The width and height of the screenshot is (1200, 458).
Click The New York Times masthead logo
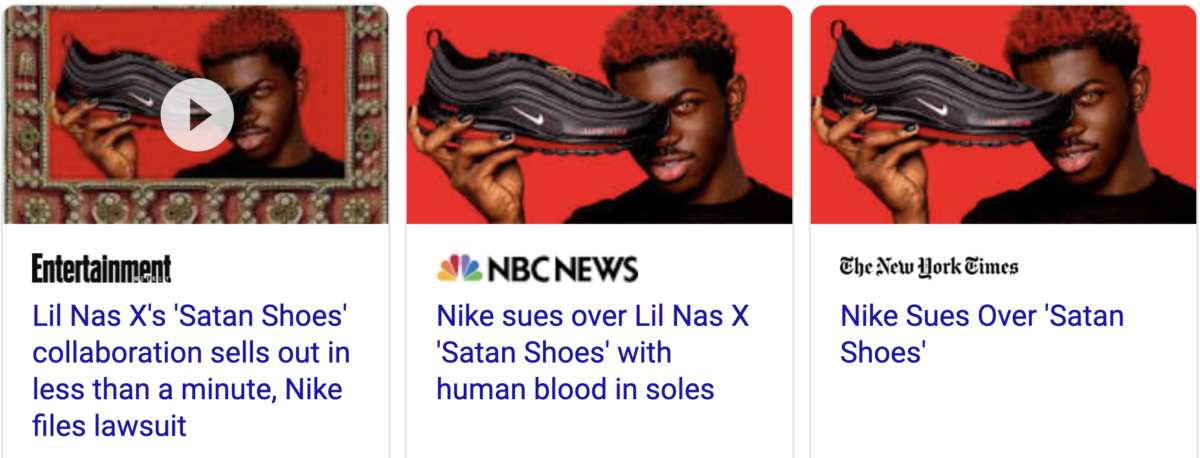[x=929, y=267]
